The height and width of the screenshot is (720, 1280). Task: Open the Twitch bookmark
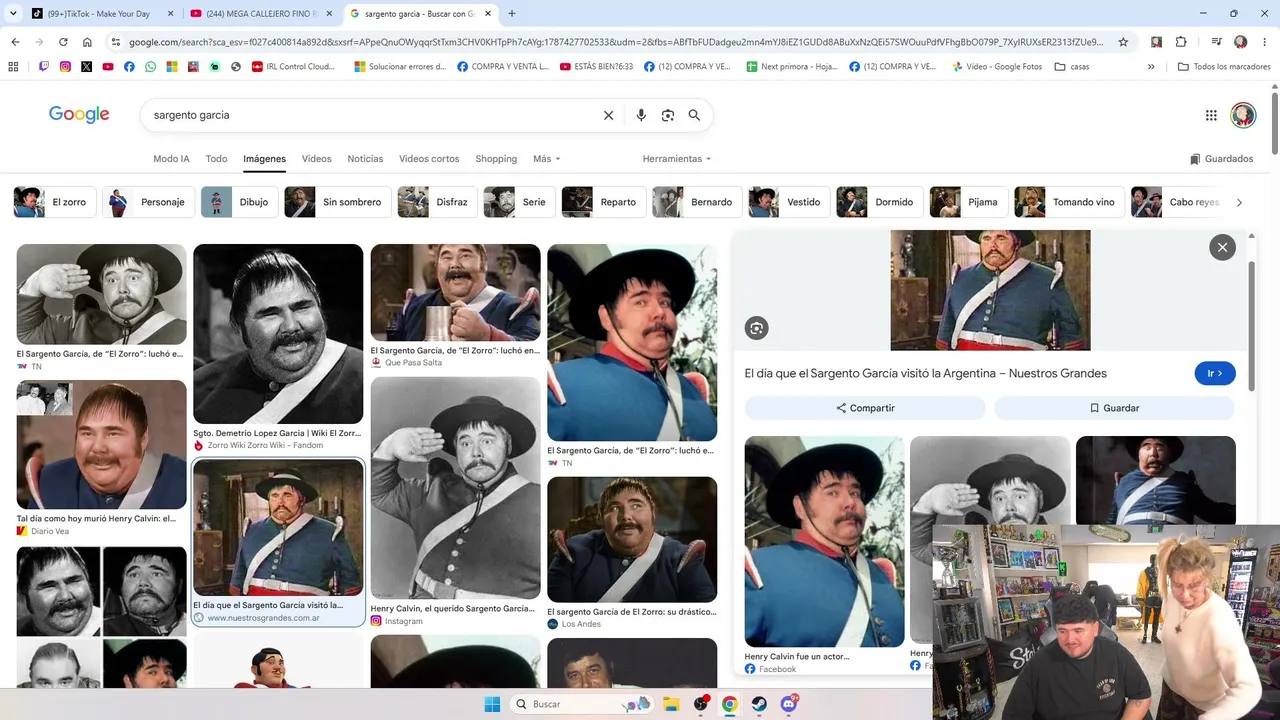tap(43, 67)
